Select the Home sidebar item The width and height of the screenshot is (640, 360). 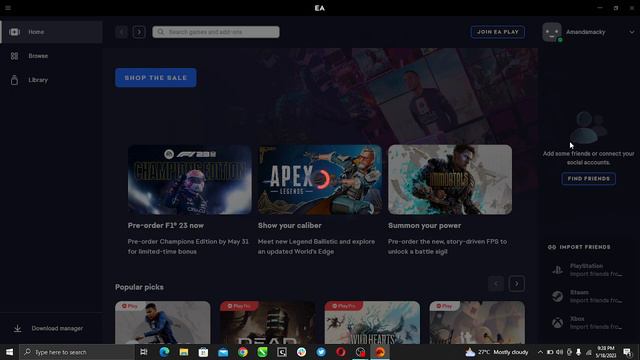(x=51, y=32)
